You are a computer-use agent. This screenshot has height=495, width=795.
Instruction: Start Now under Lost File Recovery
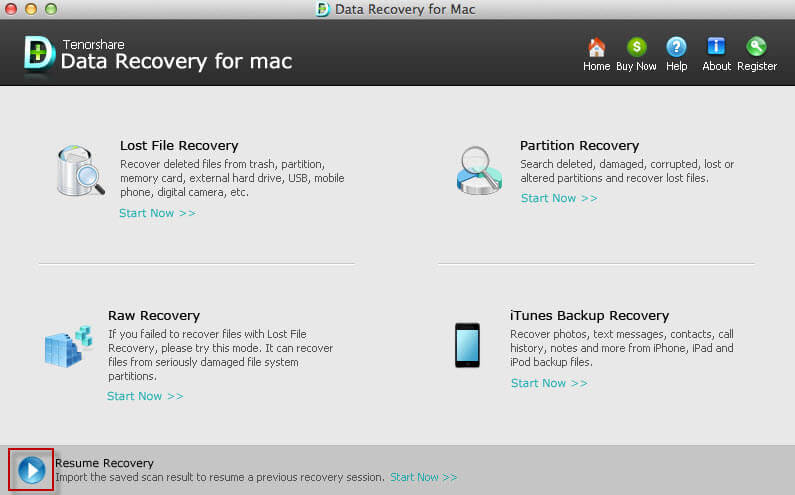click(157, 213)
